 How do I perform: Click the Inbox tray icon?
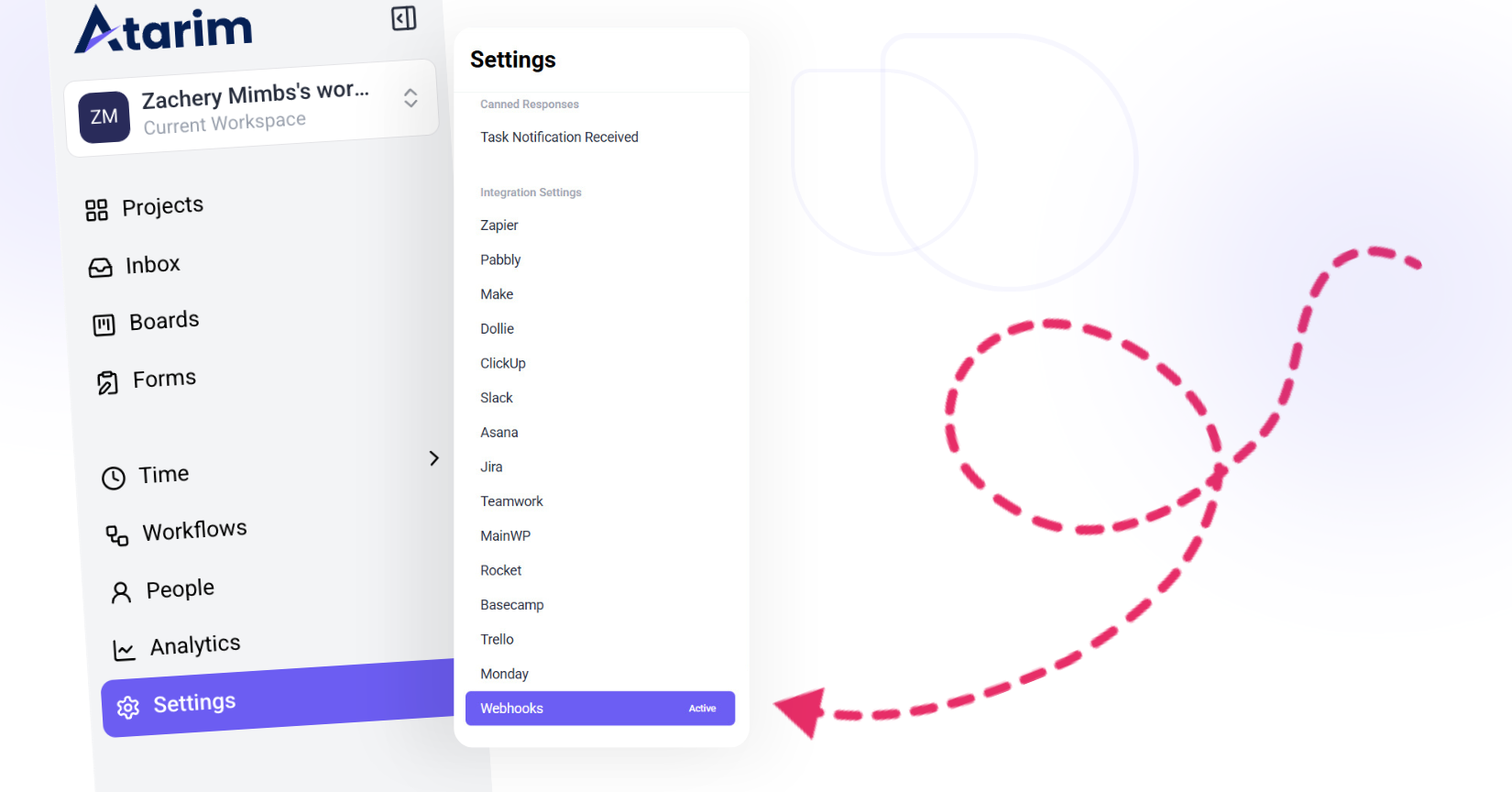pos(101,267)
